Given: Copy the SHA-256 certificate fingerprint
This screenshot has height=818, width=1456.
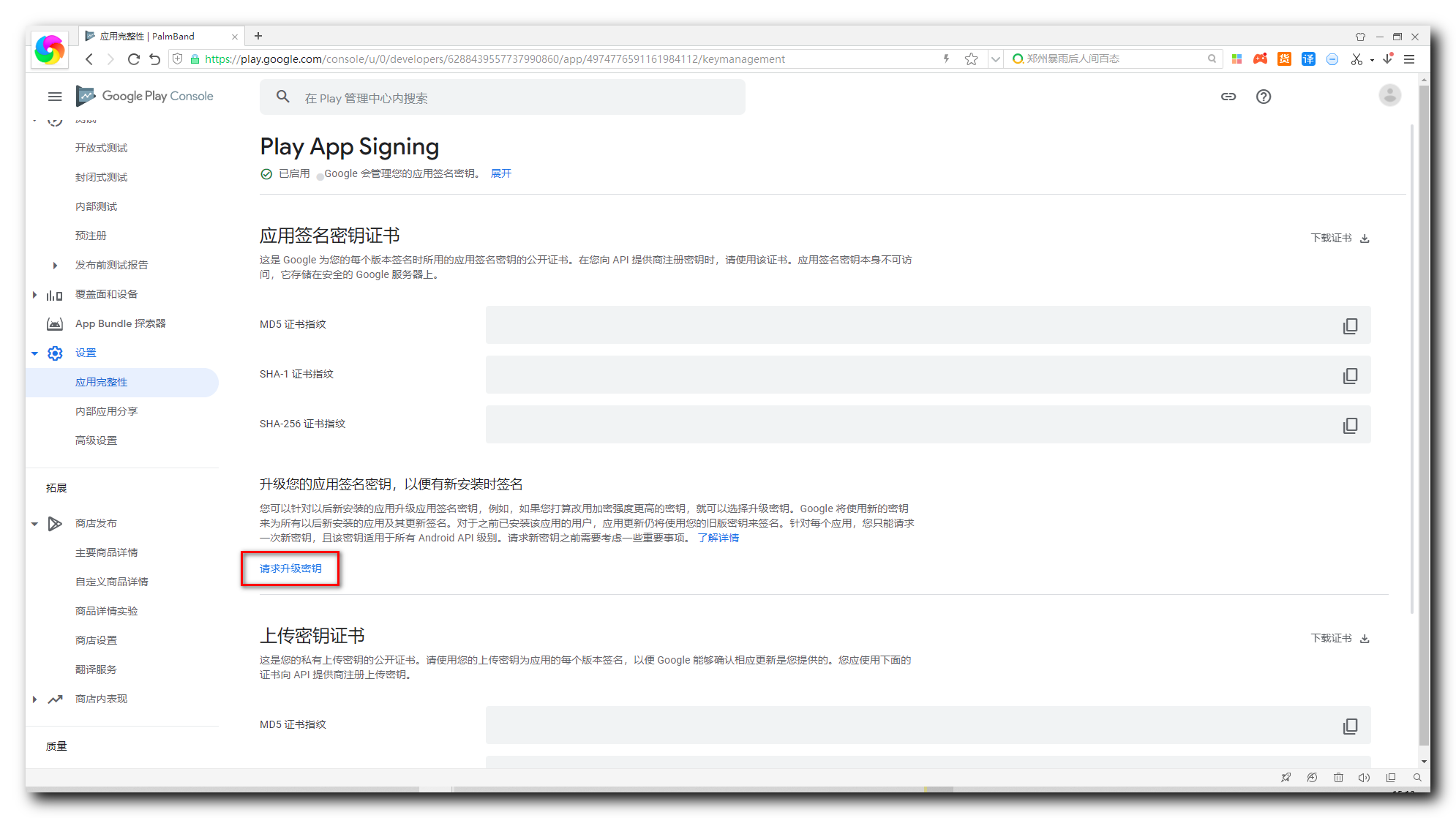Looking at the screenshot, I should (x=1350, y=425).
